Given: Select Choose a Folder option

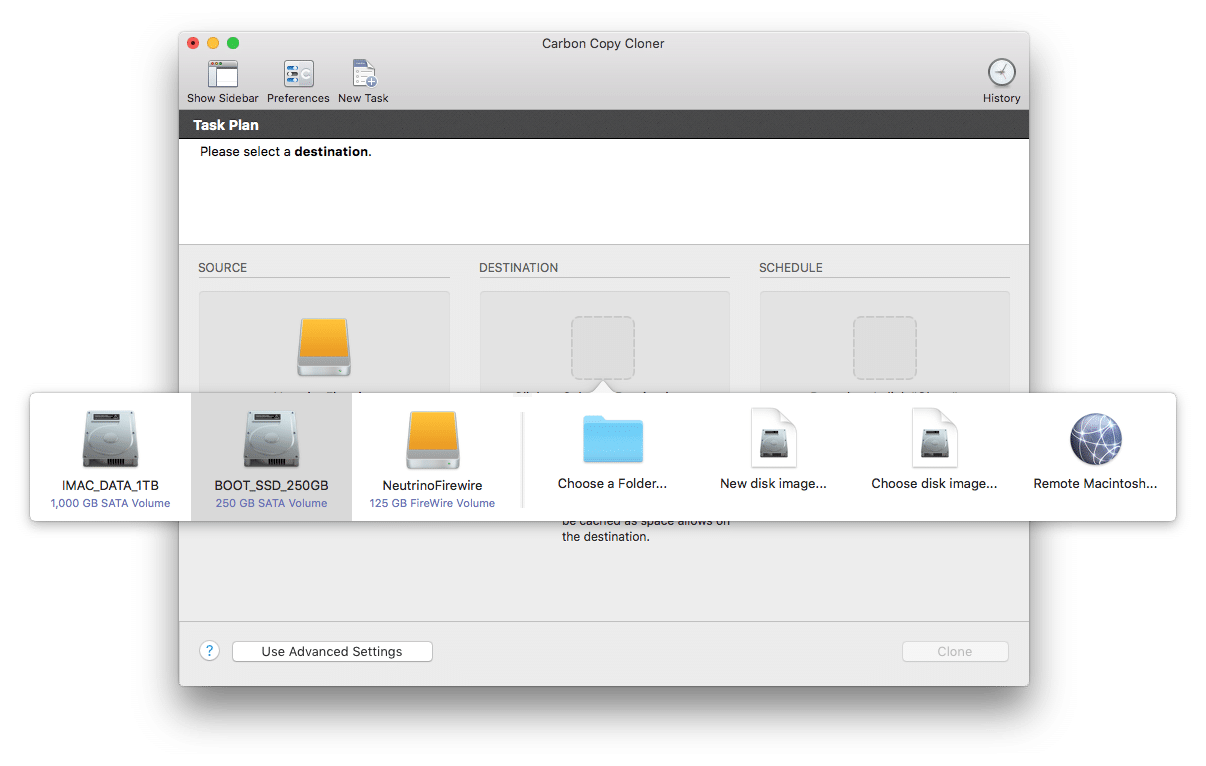Looking at the screenshot, I should point(612,441).
